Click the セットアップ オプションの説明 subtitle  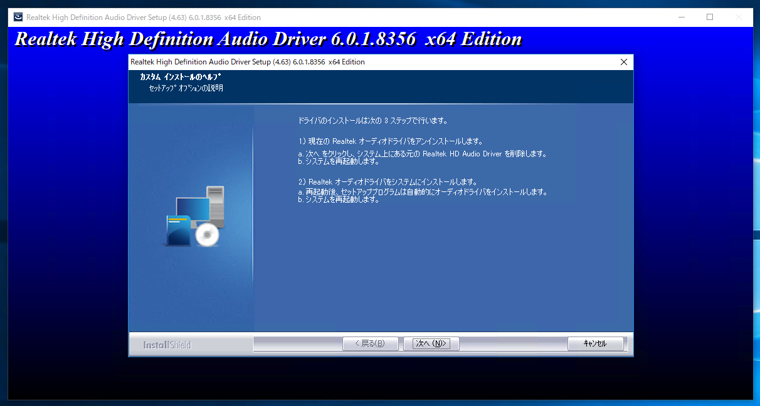coord(186,88)
